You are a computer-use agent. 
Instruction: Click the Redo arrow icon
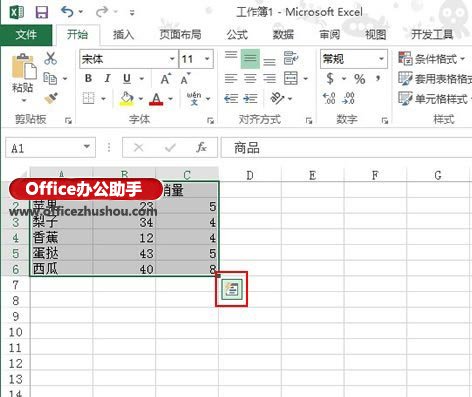coord(101,12)
